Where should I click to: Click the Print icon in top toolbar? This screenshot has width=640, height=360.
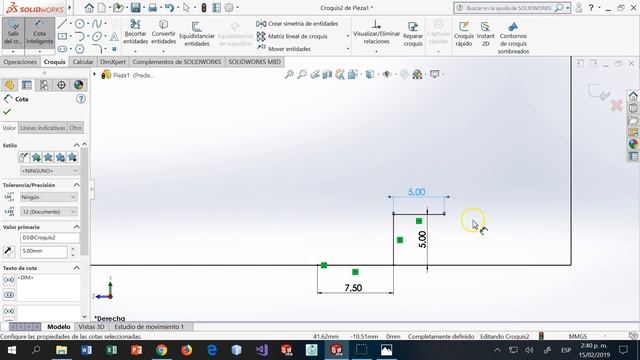point(153,7)
